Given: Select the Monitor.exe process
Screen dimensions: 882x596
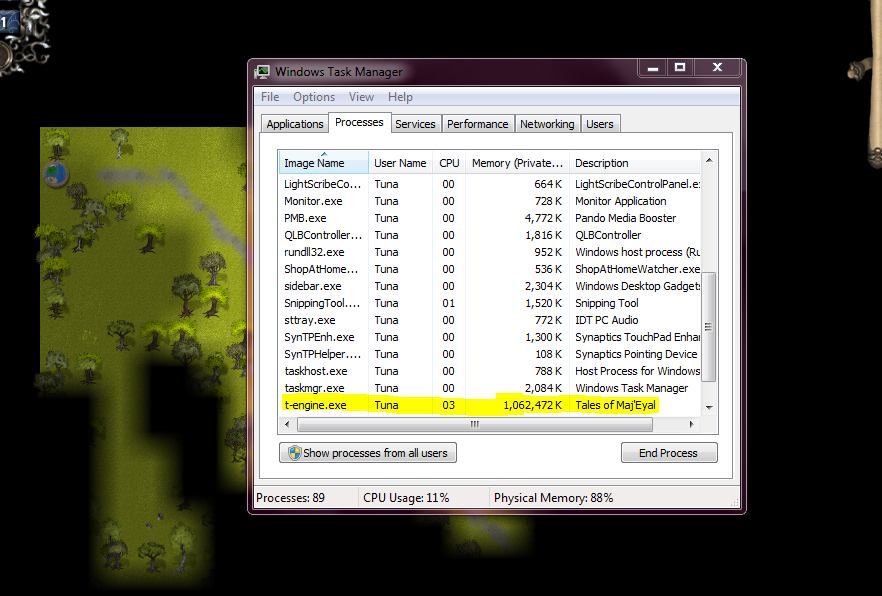Looking at the screenshot, I should coord(490,201).
